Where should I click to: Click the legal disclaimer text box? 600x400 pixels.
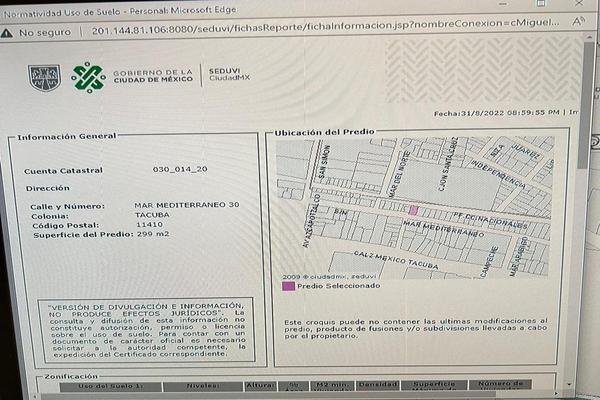[146, 331]
